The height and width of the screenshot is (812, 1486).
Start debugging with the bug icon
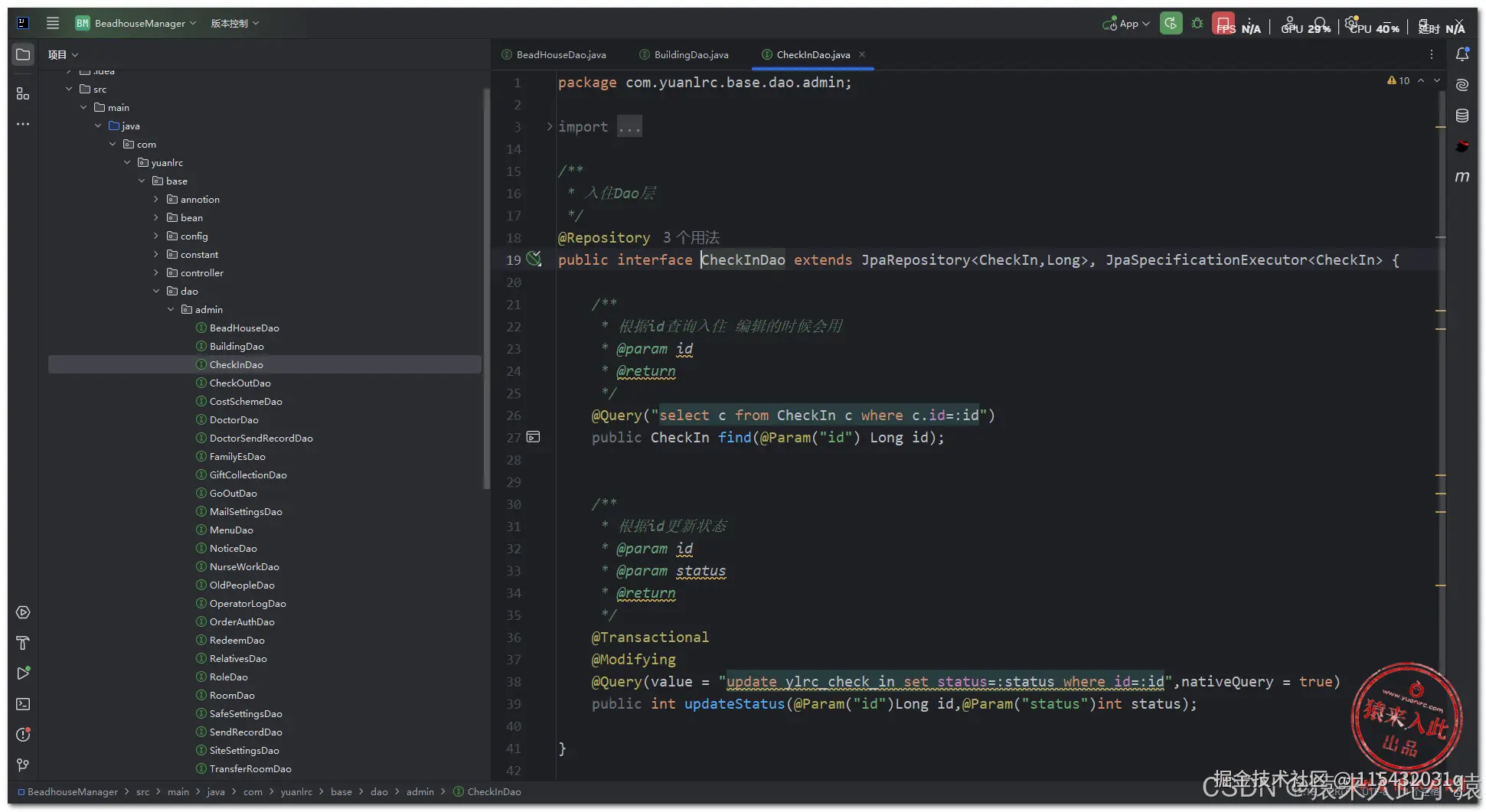click(x=1197, y=24)
